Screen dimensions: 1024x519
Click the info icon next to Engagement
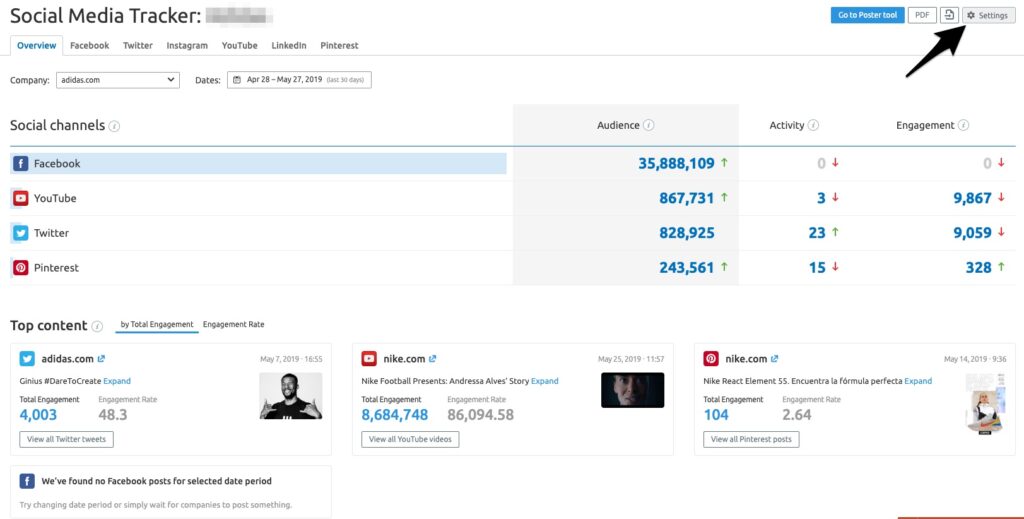click(964, 125)
